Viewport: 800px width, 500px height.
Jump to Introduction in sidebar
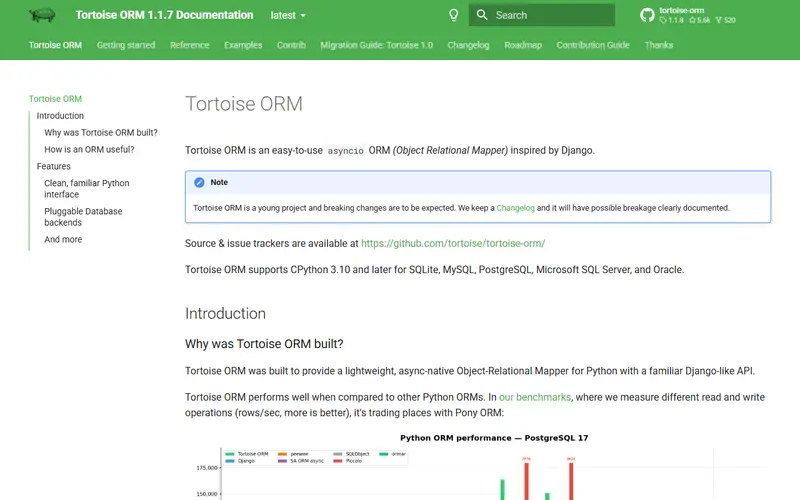pyautogui.click(x=60, y=116)
